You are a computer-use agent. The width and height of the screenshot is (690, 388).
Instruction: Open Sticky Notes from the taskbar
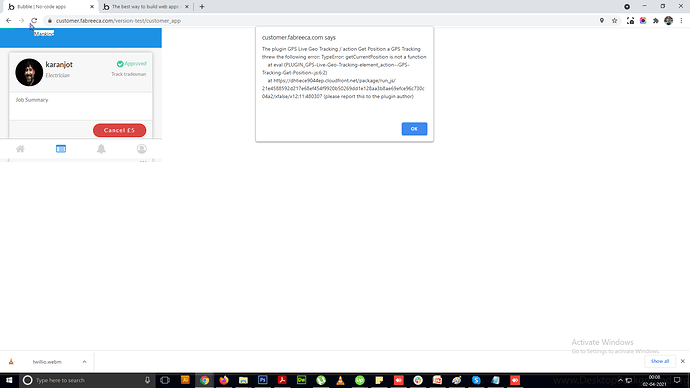tap(379, 380)
